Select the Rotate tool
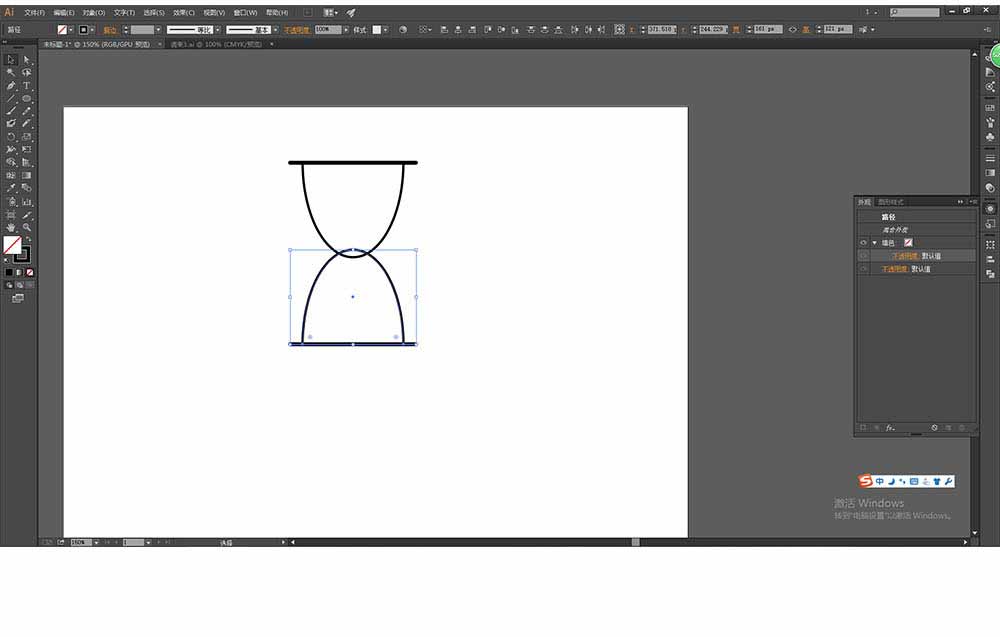 click(11, 136)
